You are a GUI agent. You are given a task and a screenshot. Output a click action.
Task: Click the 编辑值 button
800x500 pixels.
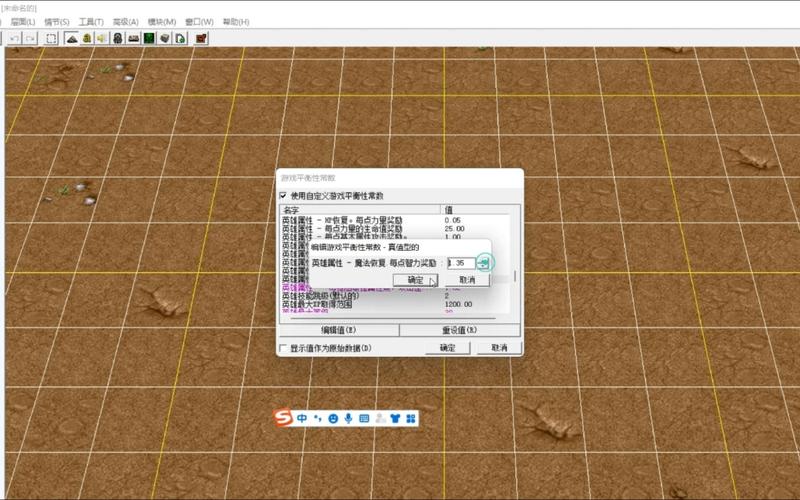[x=339, y=330]
